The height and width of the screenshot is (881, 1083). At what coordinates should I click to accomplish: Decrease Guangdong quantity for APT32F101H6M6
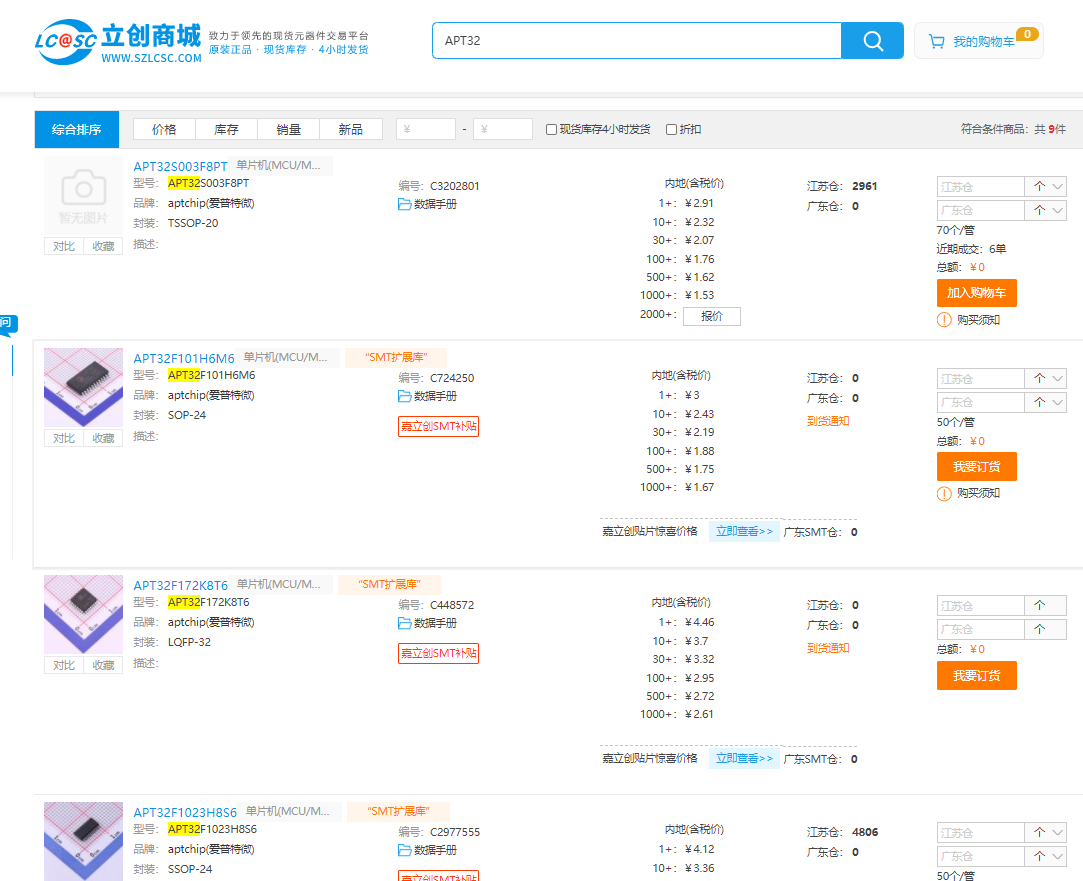click(1058, 402)
